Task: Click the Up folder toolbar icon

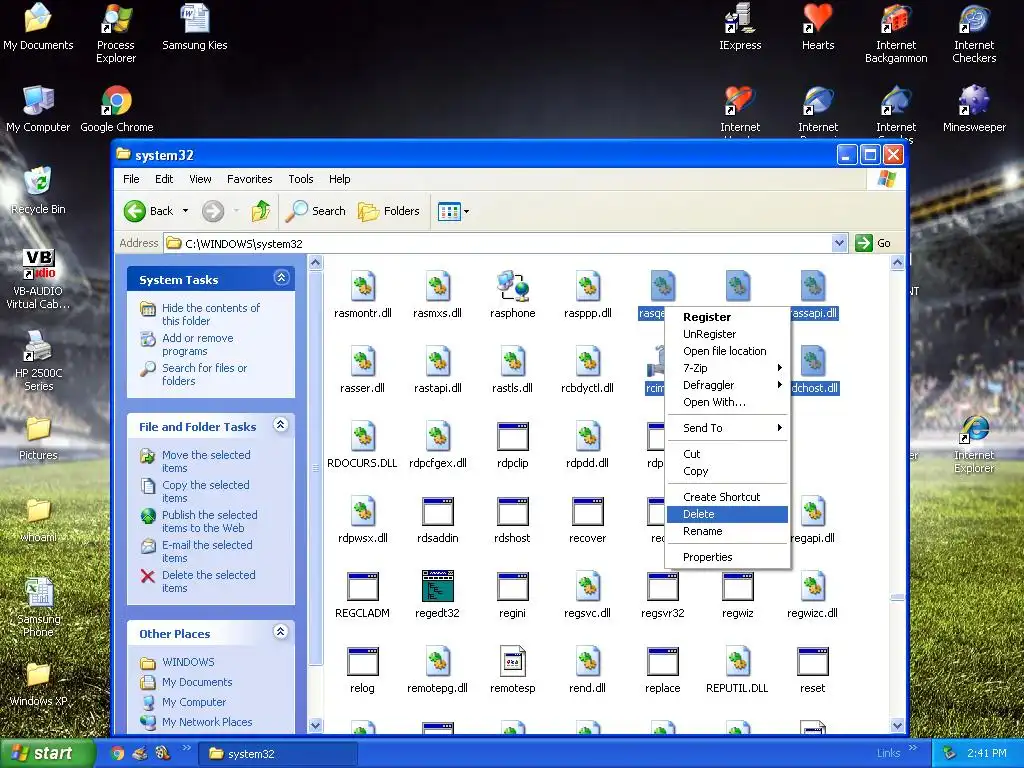Action: [261, 211]
